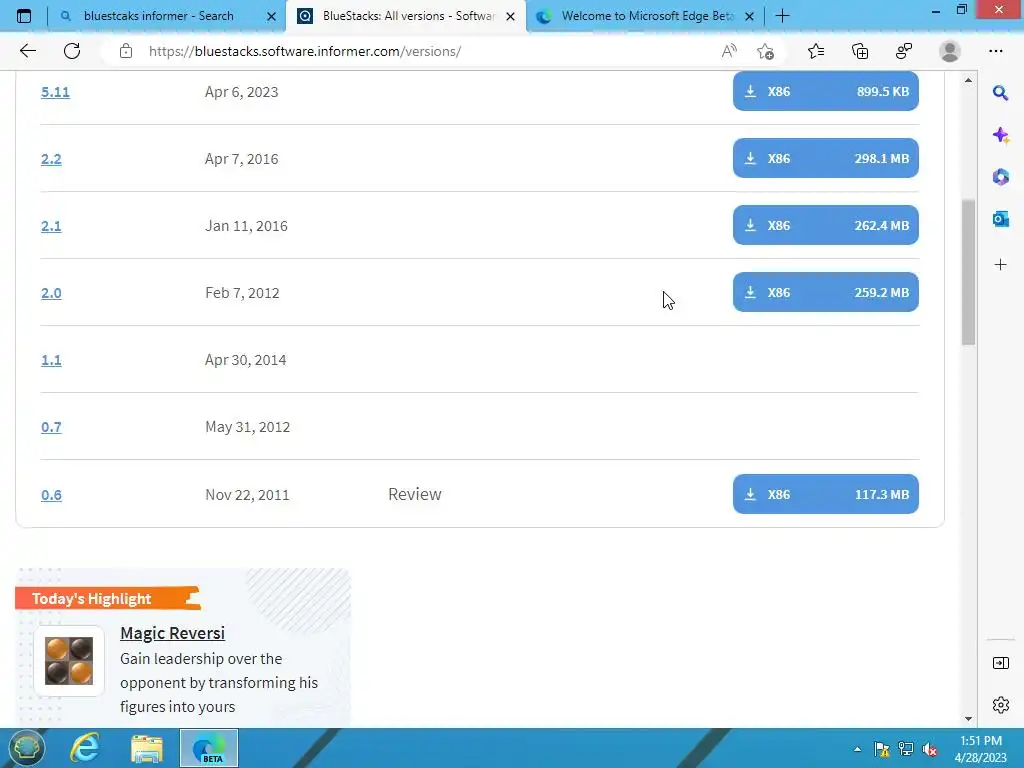Download X86 262.4 MB for version 2.1
1024x768 pixels.
coord(825,225)
